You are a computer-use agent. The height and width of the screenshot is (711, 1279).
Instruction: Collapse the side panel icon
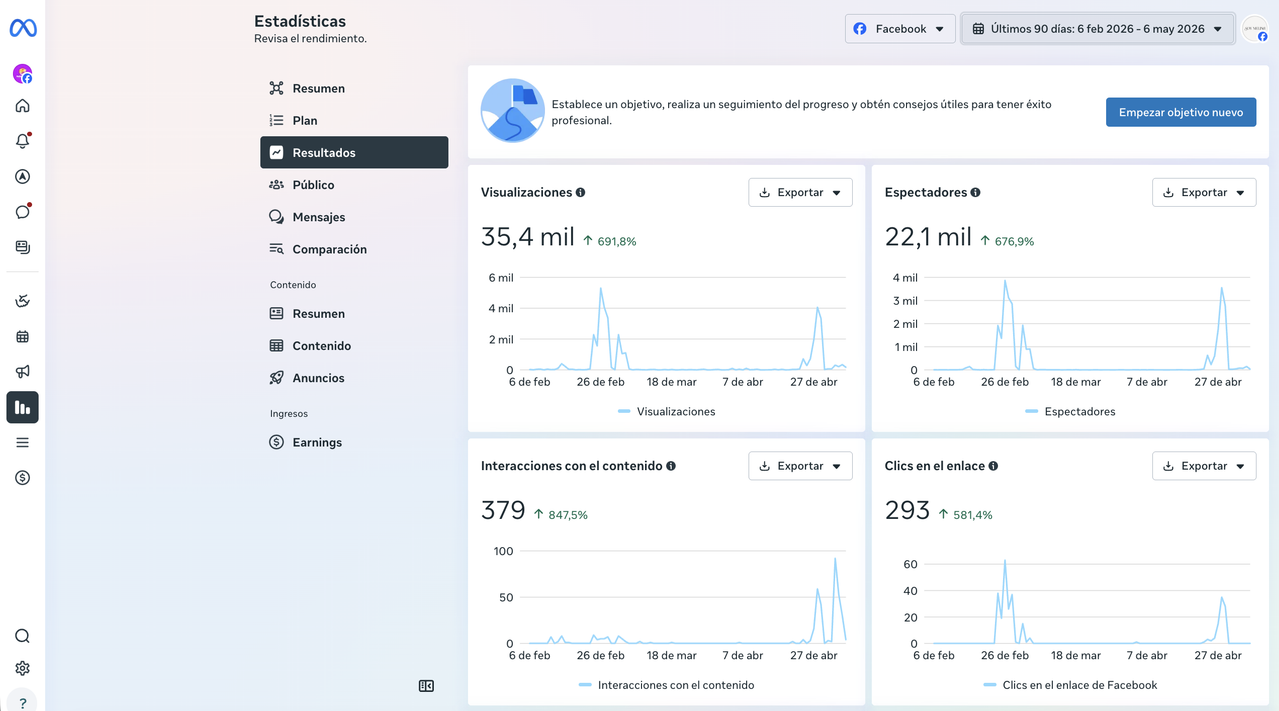pos(426,686)
